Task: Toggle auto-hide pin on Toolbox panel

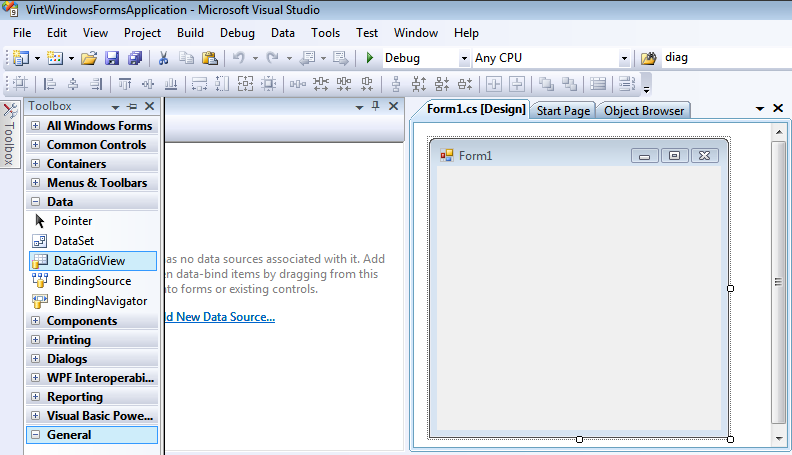Action: (x=132, y=106)
